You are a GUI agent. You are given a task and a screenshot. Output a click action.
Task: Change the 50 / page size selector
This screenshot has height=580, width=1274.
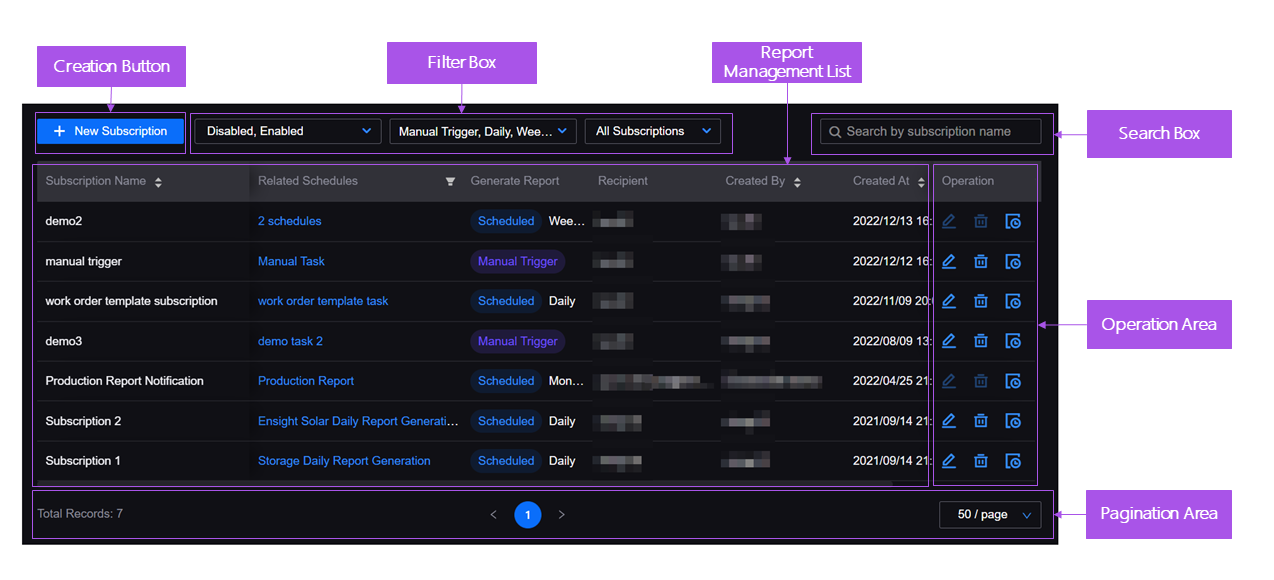point(990,515)
